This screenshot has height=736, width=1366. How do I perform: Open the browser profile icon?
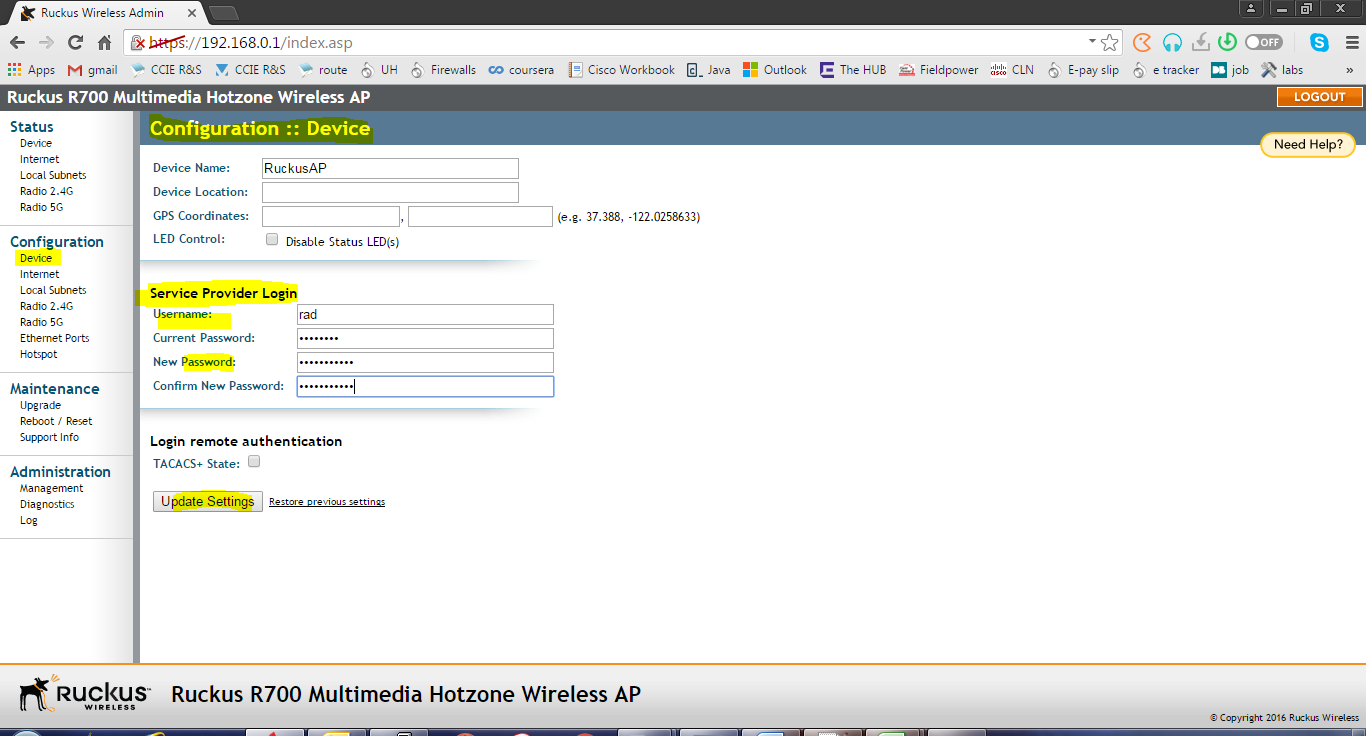pyautogui.click(x=1251, y=10)
